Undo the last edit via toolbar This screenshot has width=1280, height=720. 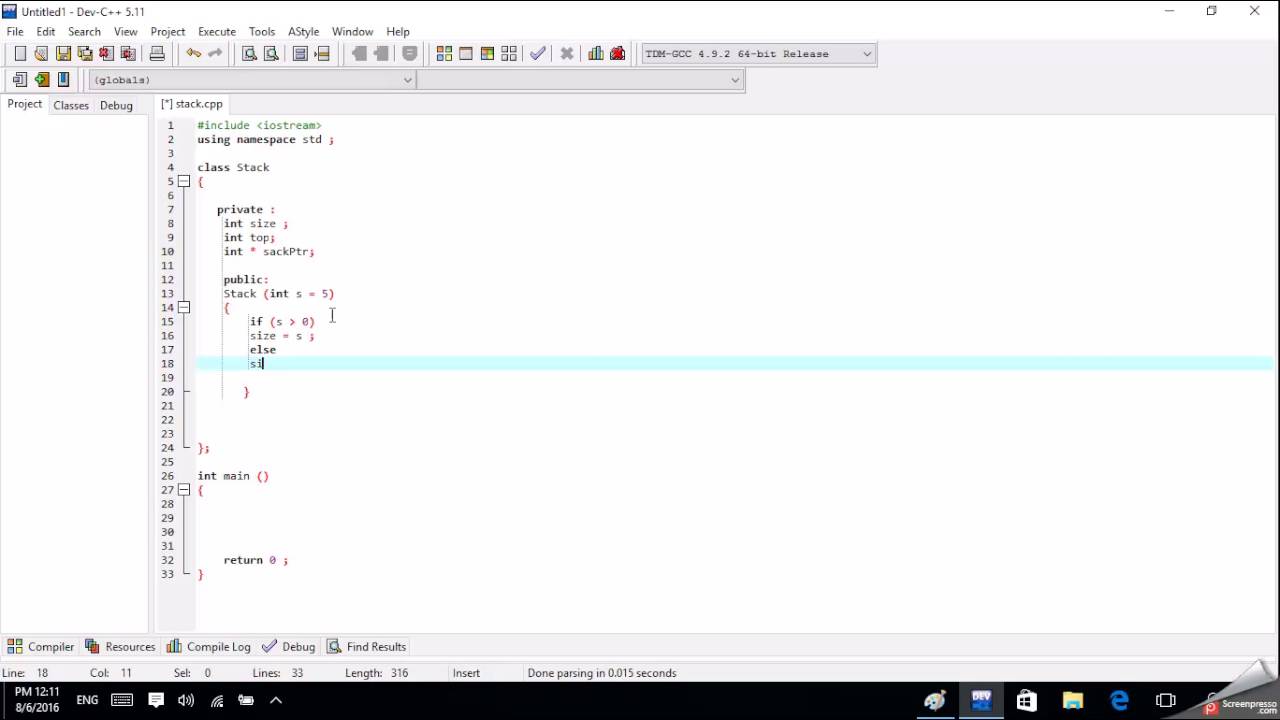point(193,54)
